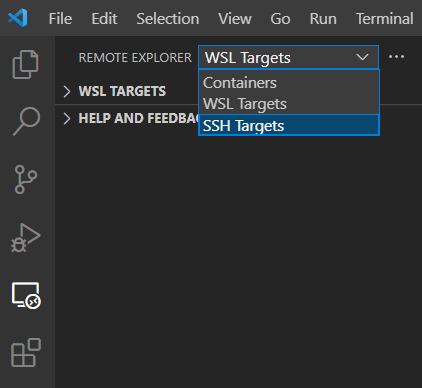This screenshot has height=388, width=422.
Task: Open the Explorer view in activity bar
Action: point(26,64)
